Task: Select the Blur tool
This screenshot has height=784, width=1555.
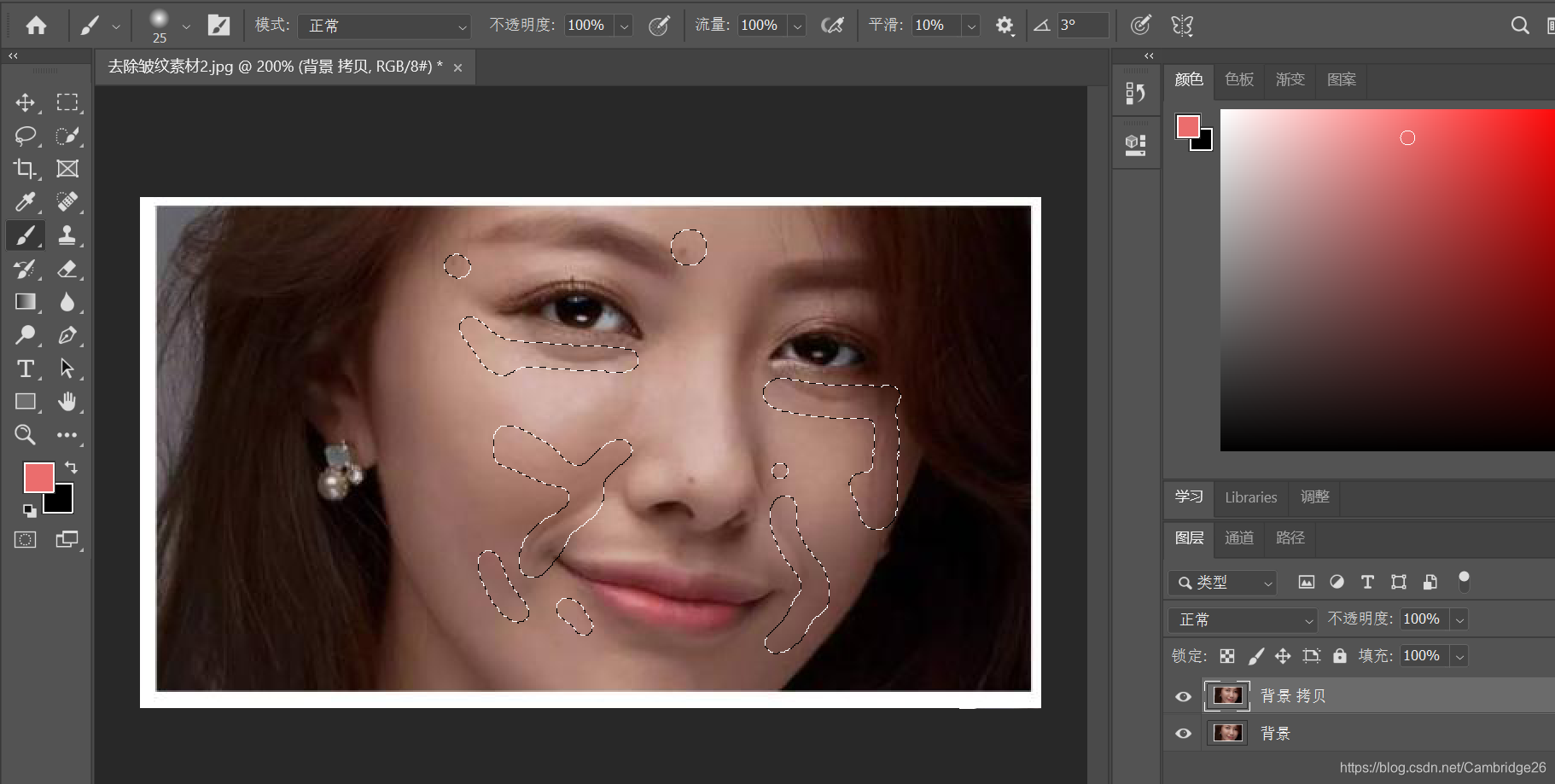Action: tap(67, 302)
